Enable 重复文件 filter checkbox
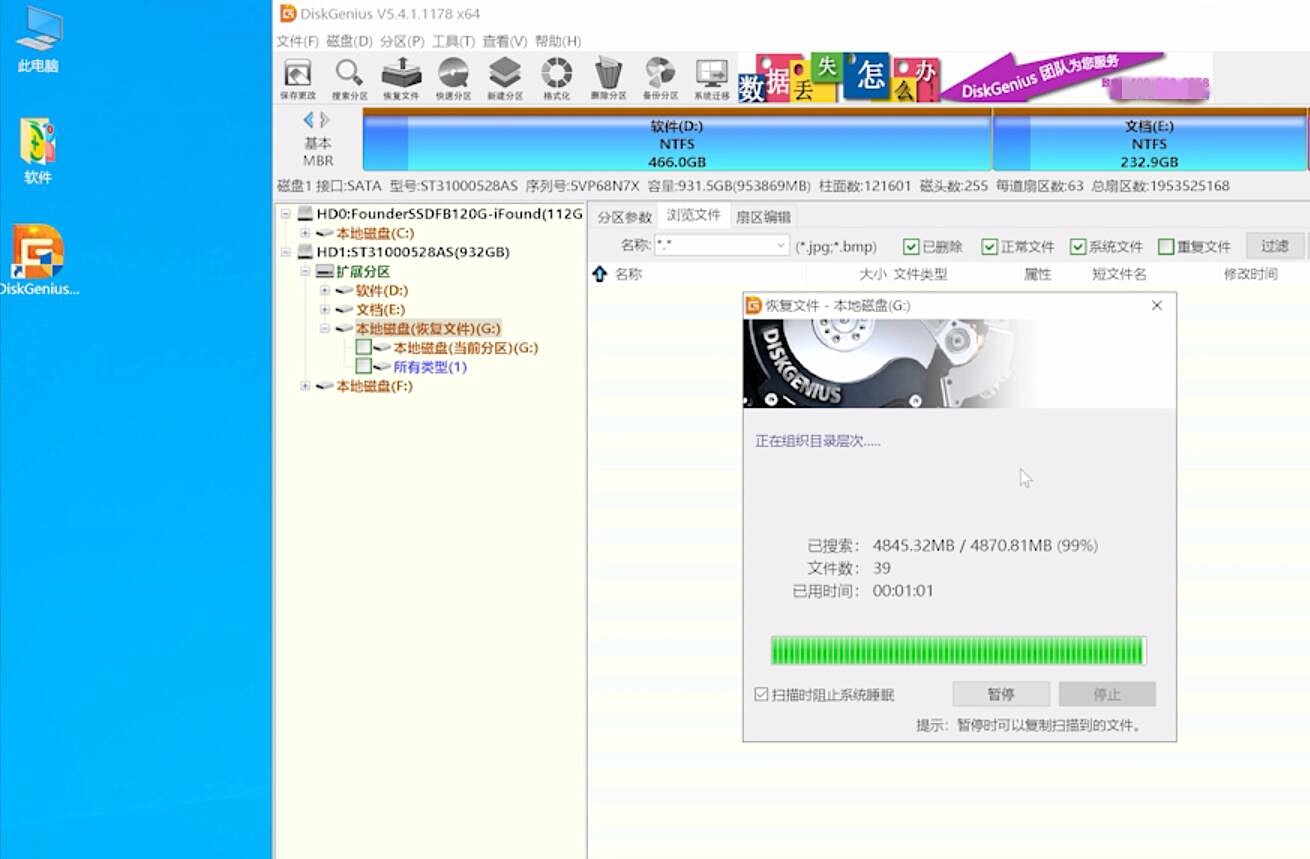 coord(1166,246)
